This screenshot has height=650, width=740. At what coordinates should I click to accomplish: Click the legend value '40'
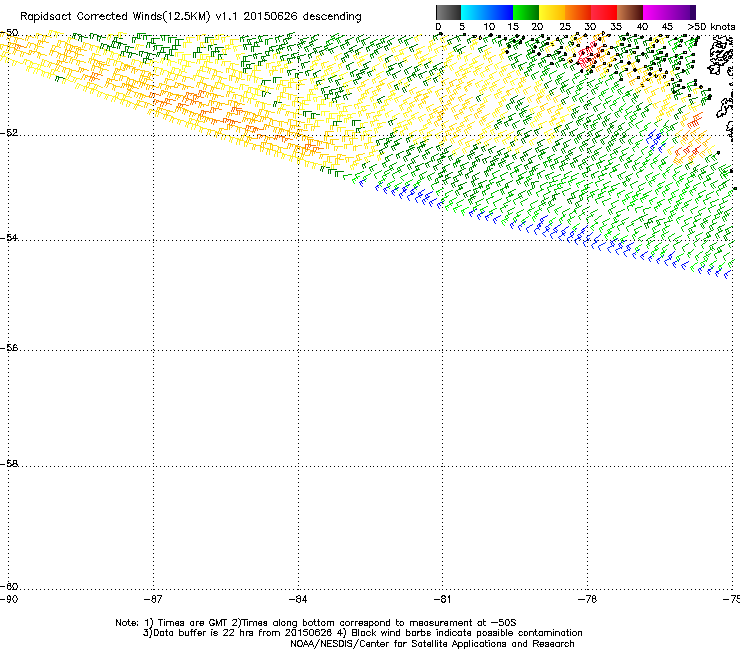click(642, 27)
